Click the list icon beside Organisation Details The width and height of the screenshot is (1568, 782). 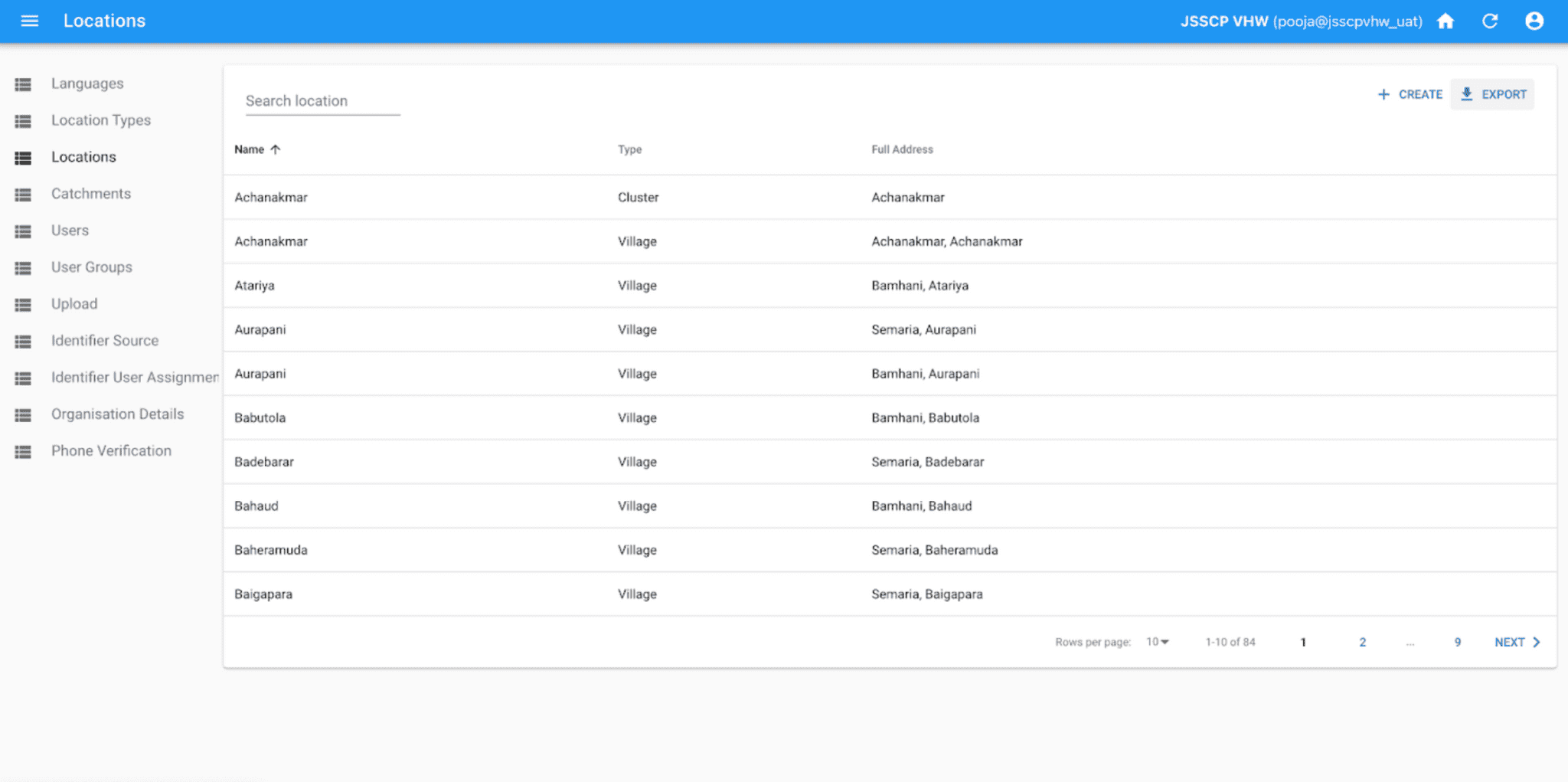tap(23, 415)
